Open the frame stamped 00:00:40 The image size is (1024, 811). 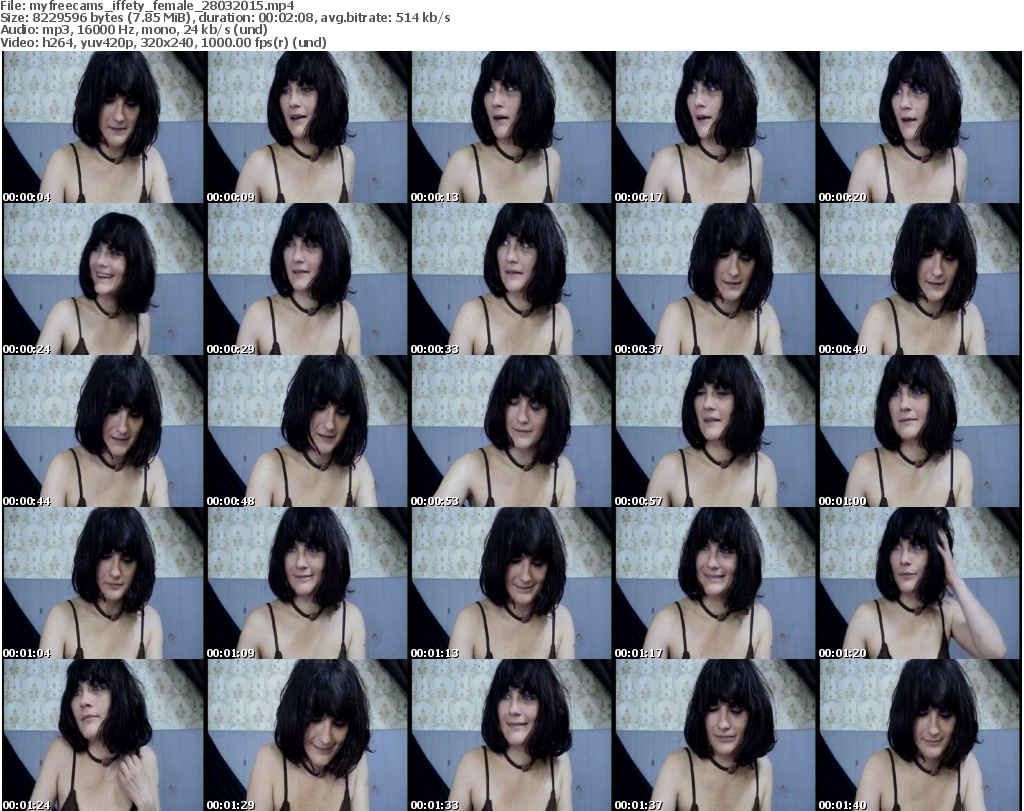click(920, 279)
